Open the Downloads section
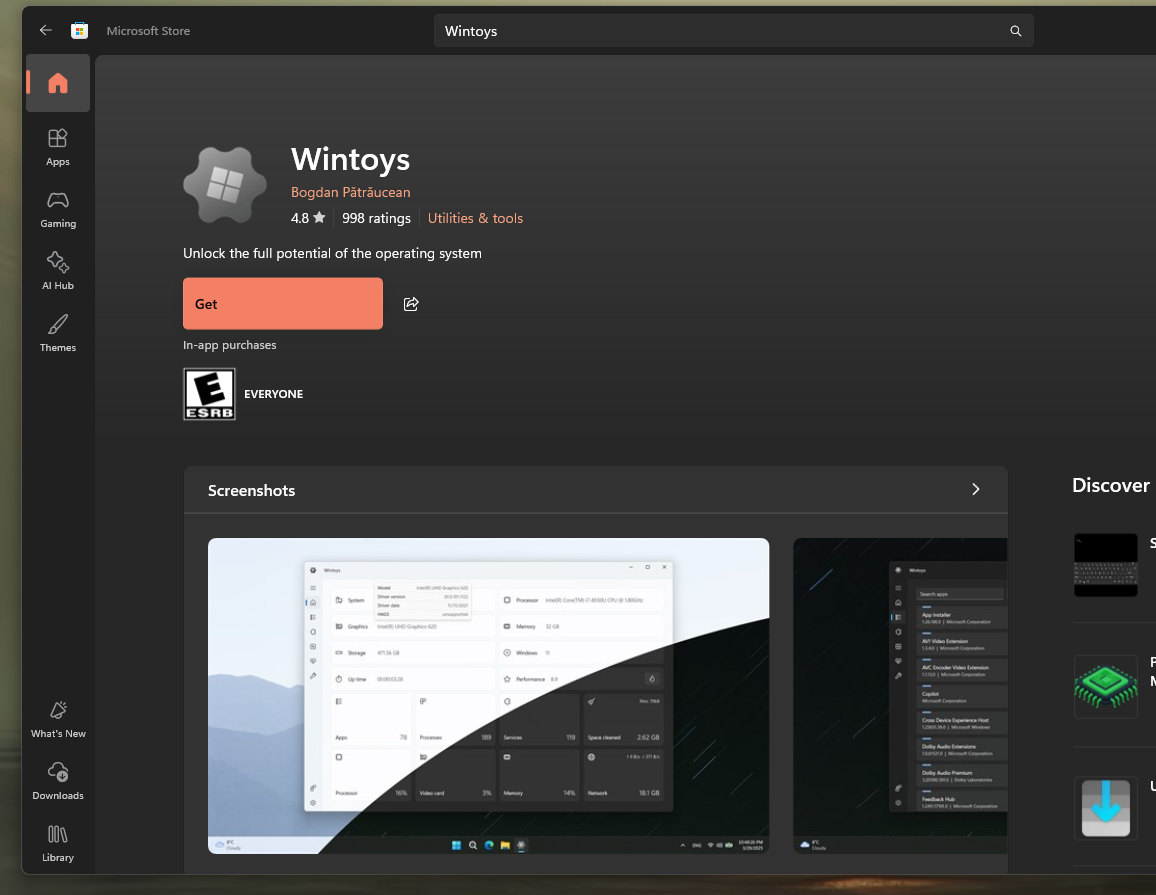Image resolution: width=1156 pixels, height=895 pixels. (x=58, y=781)
